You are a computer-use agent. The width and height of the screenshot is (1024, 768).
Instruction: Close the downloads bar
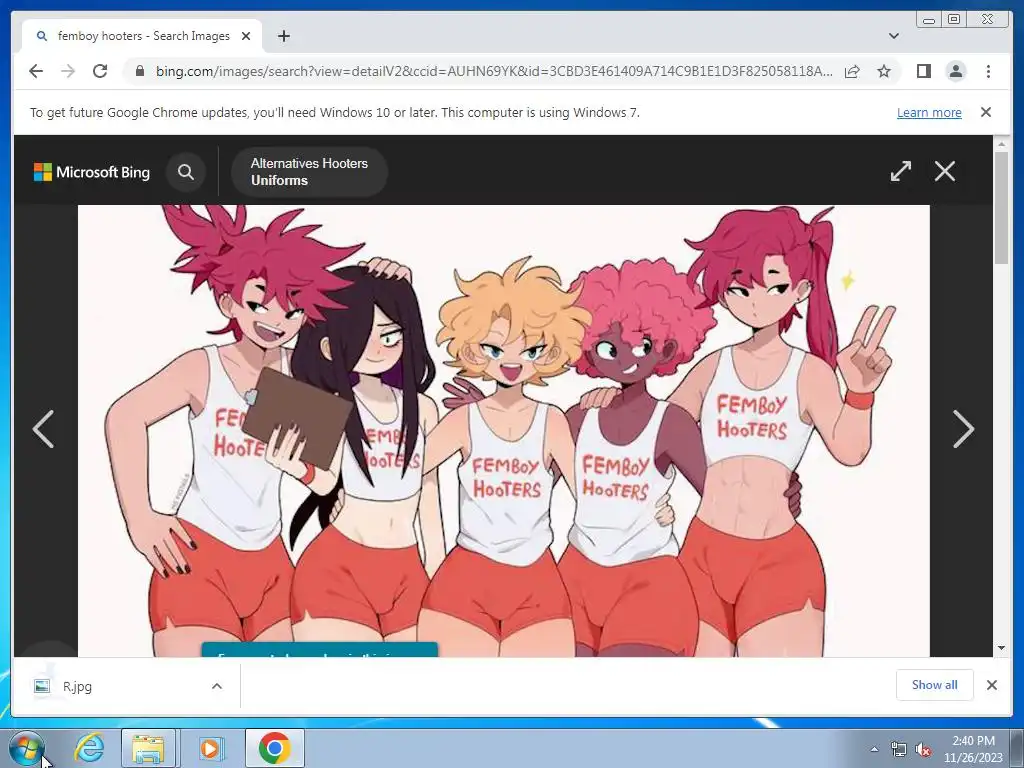pos(991,684)
